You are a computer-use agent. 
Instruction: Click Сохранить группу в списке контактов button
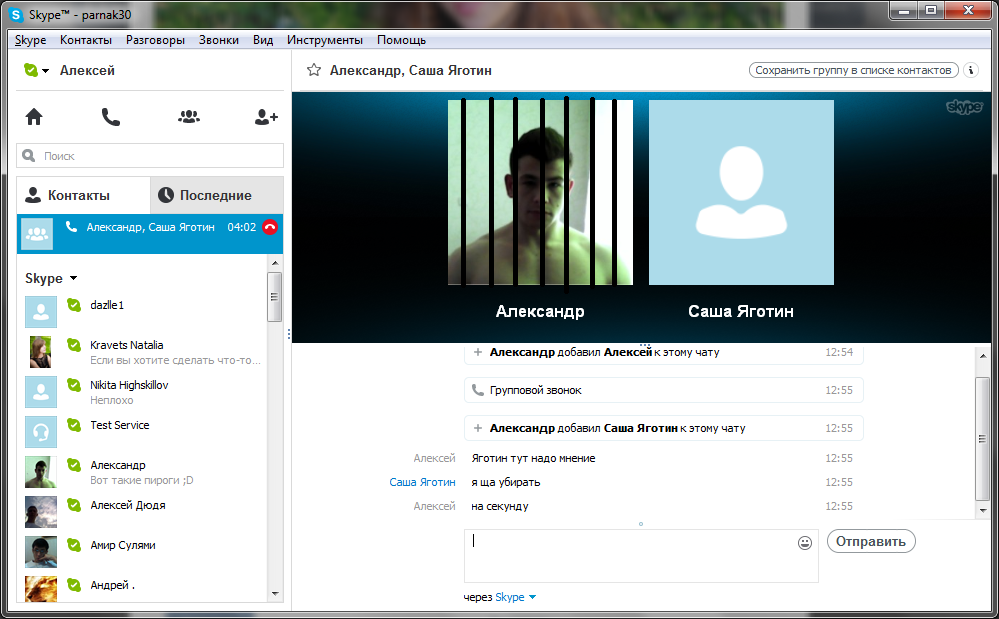[854, 70]
